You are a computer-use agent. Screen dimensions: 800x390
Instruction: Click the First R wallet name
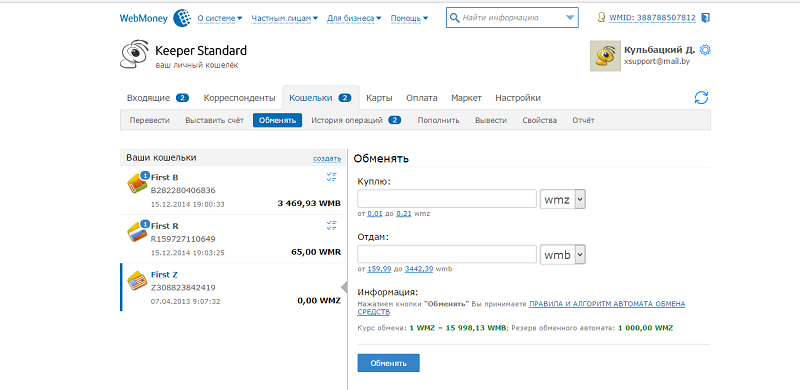point(164,226)
